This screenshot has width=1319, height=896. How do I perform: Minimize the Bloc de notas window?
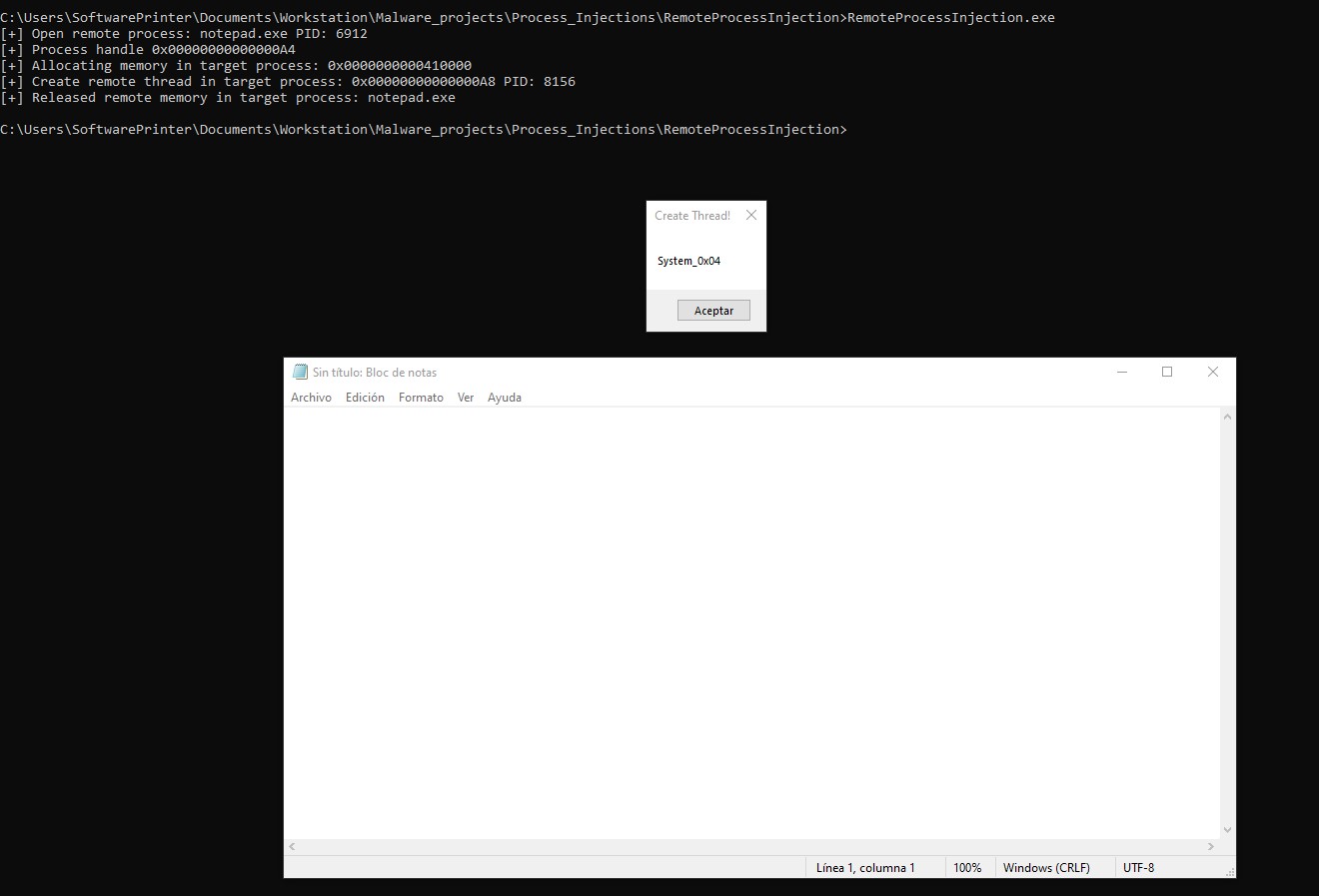[1121, 373]
